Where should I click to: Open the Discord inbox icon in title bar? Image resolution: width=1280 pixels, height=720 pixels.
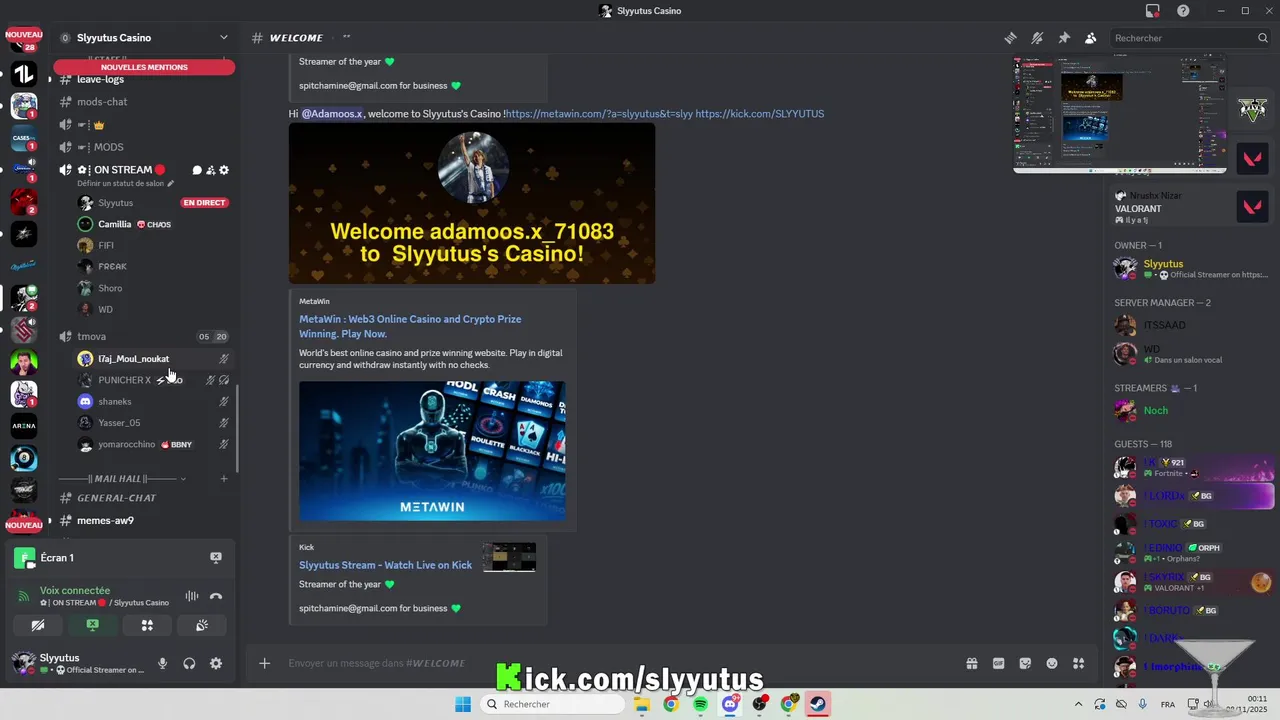coord(1153,11)
